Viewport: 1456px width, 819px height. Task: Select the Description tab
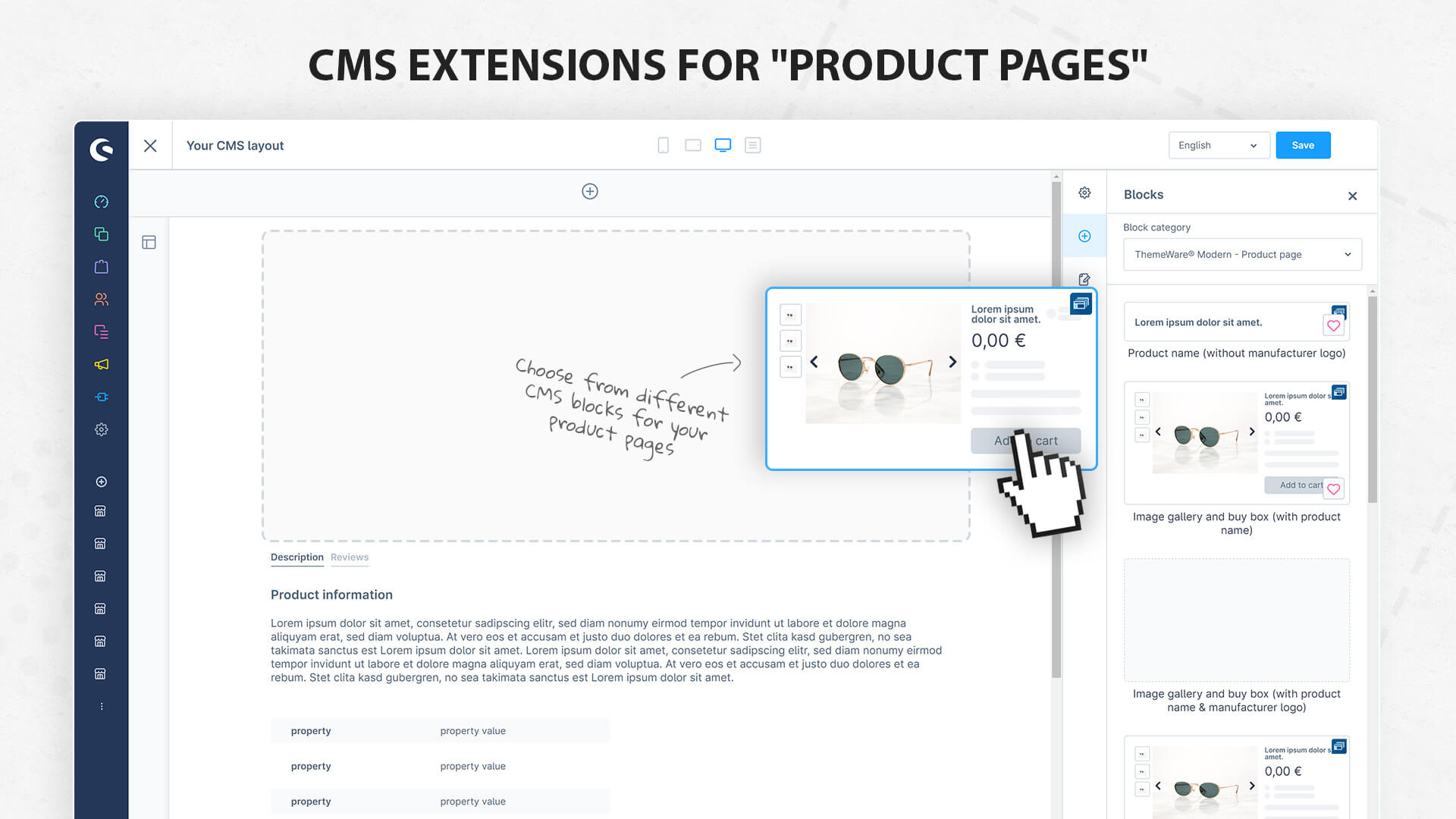[296, 557]
